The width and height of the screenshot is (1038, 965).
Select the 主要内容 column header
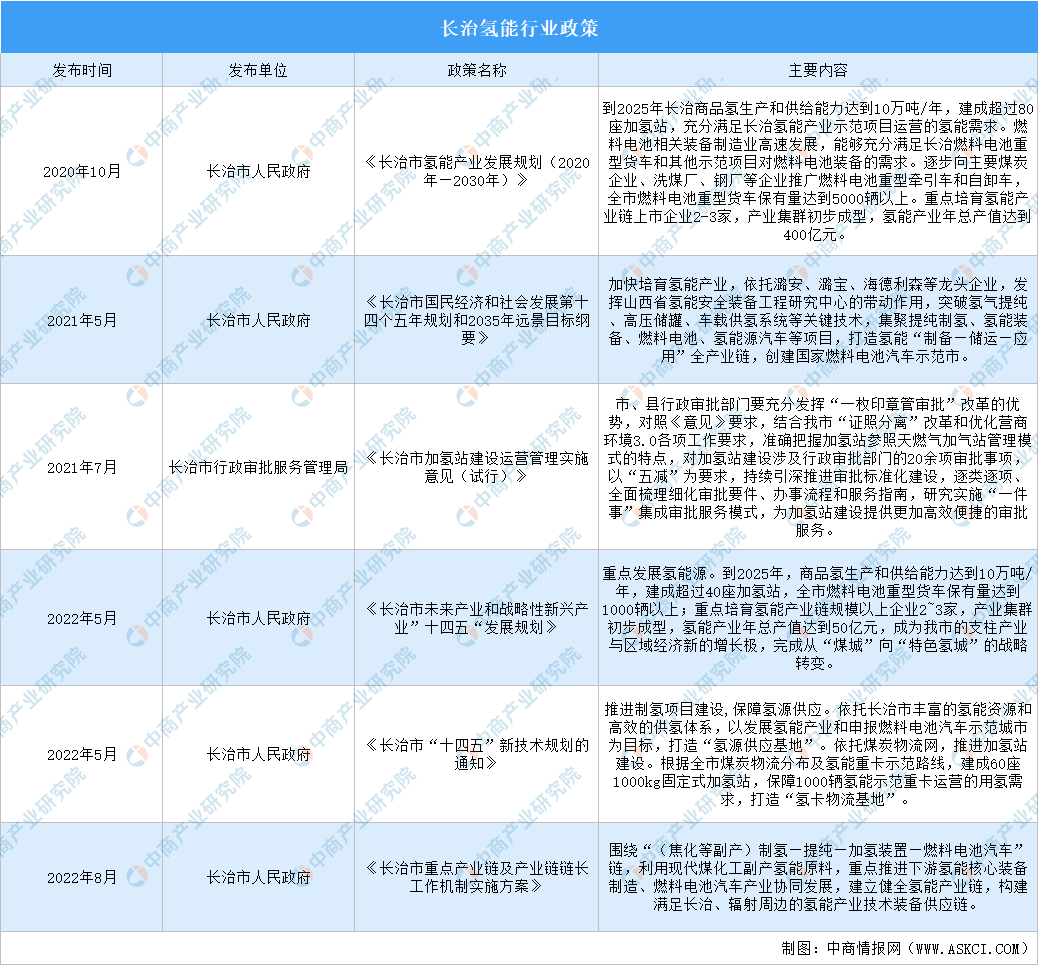pos(818,70)
